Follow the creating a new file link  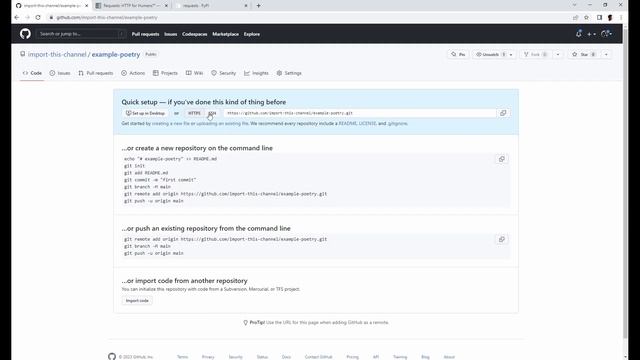pyautogui.click(x=171, y=123)
